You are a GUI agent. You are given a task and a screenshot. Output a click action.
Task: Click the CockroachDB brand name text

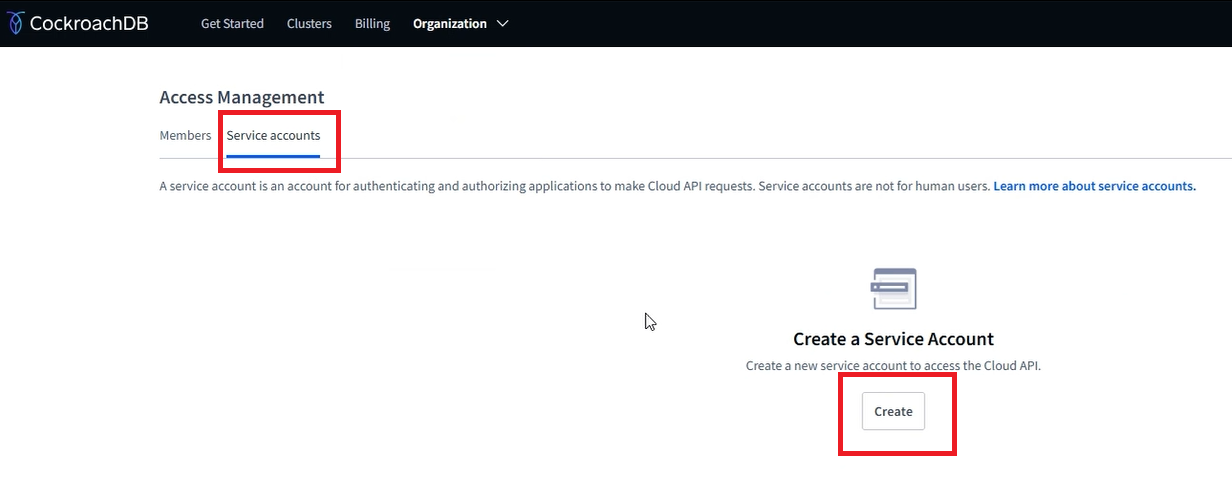pos(89,23)
